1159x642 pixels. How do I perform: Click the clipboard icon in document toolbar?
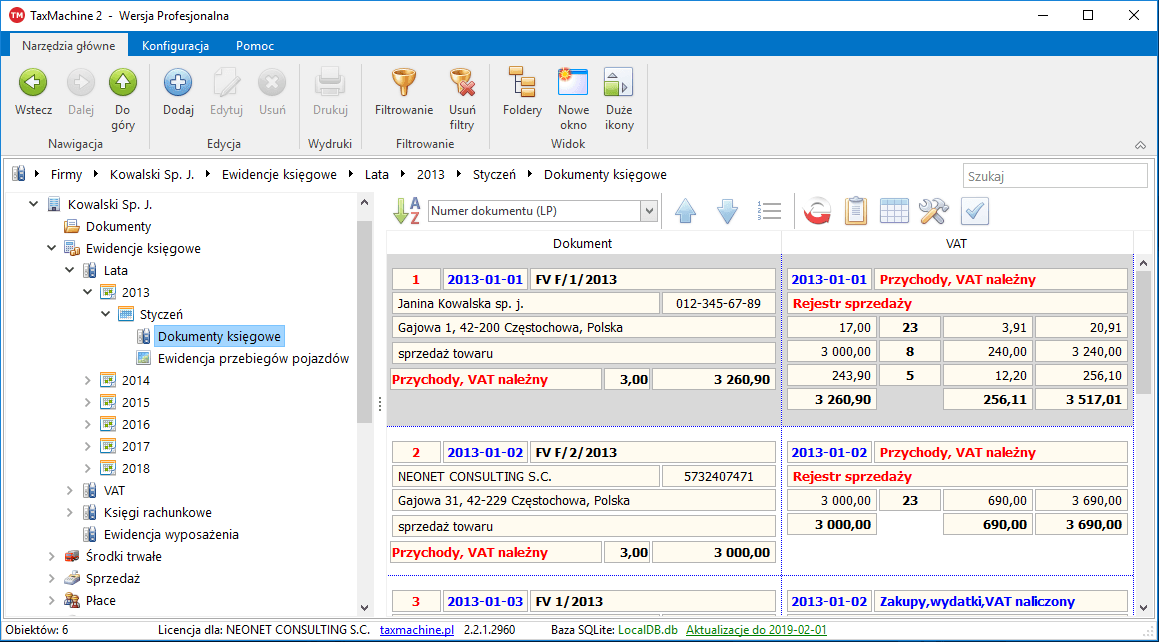tap(855, 211)
